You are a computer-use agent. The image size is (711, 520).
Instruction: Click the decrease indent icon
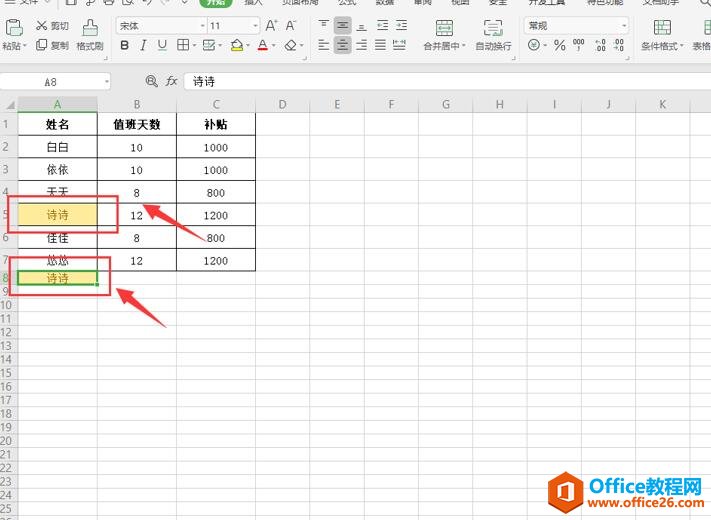[x=382, y=25]
